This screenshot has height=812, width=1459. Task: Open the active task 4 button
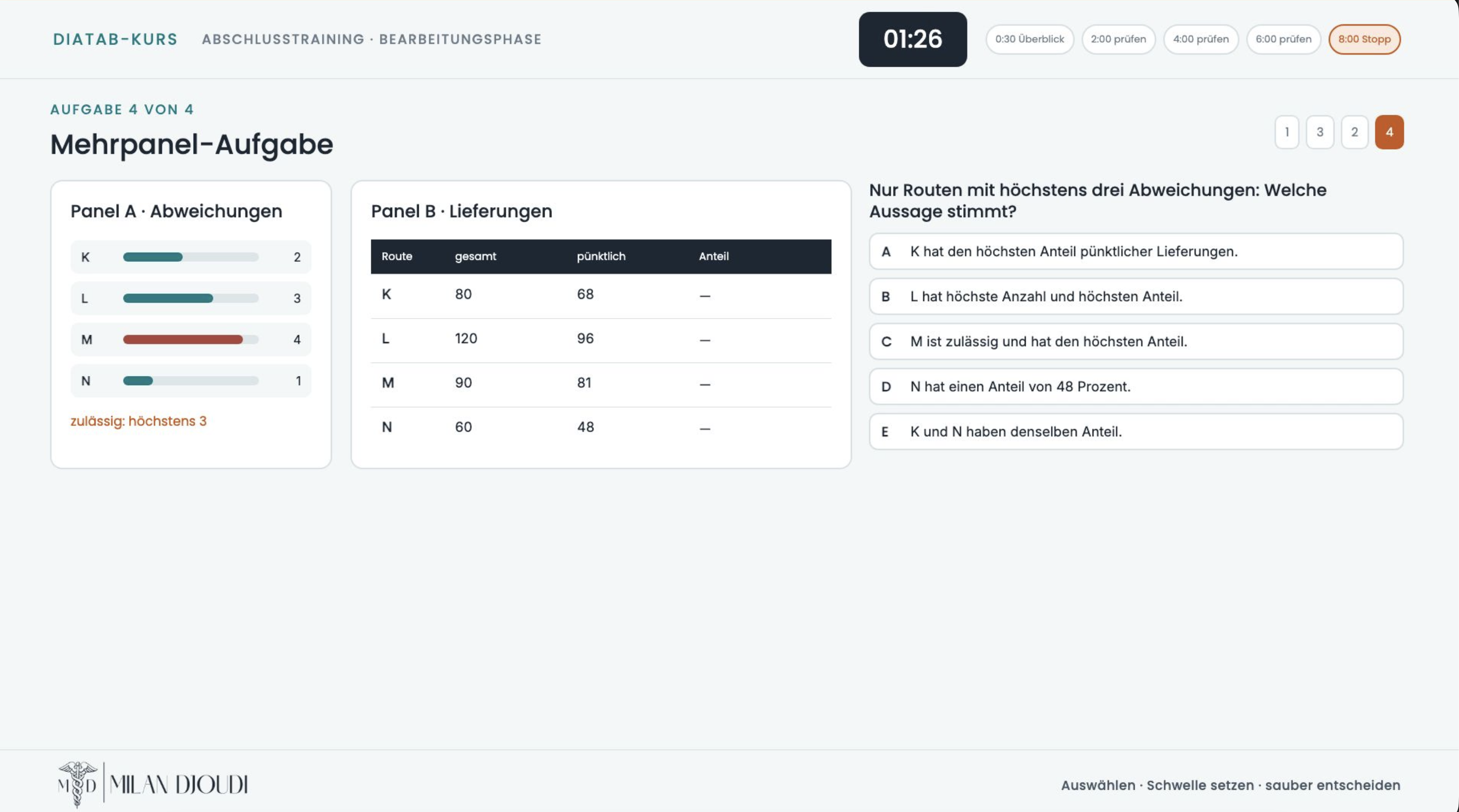(1389, 132)
